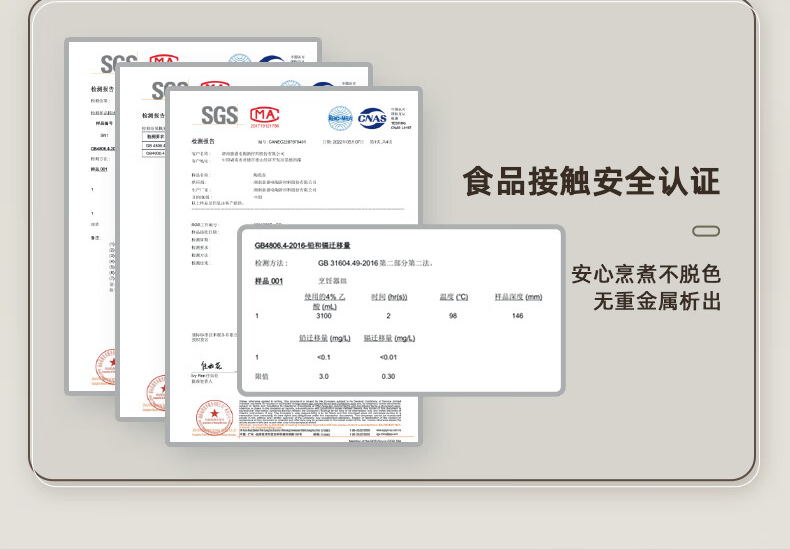Click the CNAS accreditation logo
The width and height of the screenshot is (790, 550).
[372, 118]
